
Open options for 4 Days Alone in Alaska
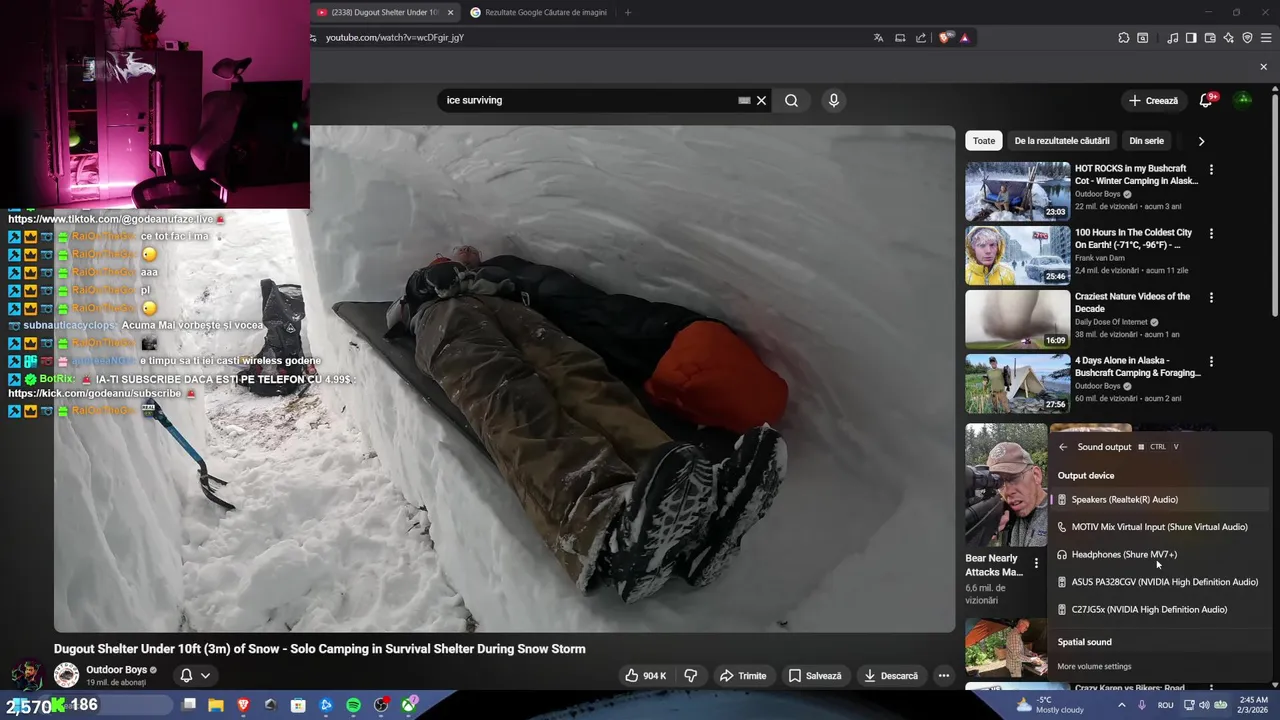click(x=1211, y=362)
